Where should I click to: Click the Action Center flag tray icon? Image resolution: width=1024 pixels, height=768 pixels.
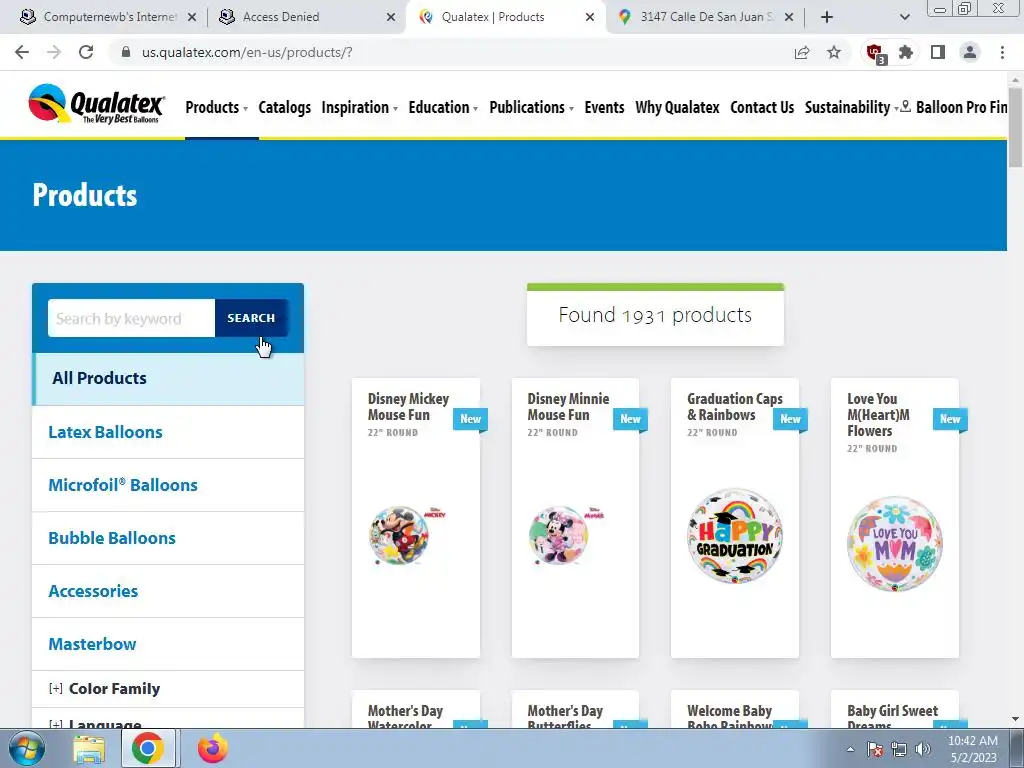[875, 749]
